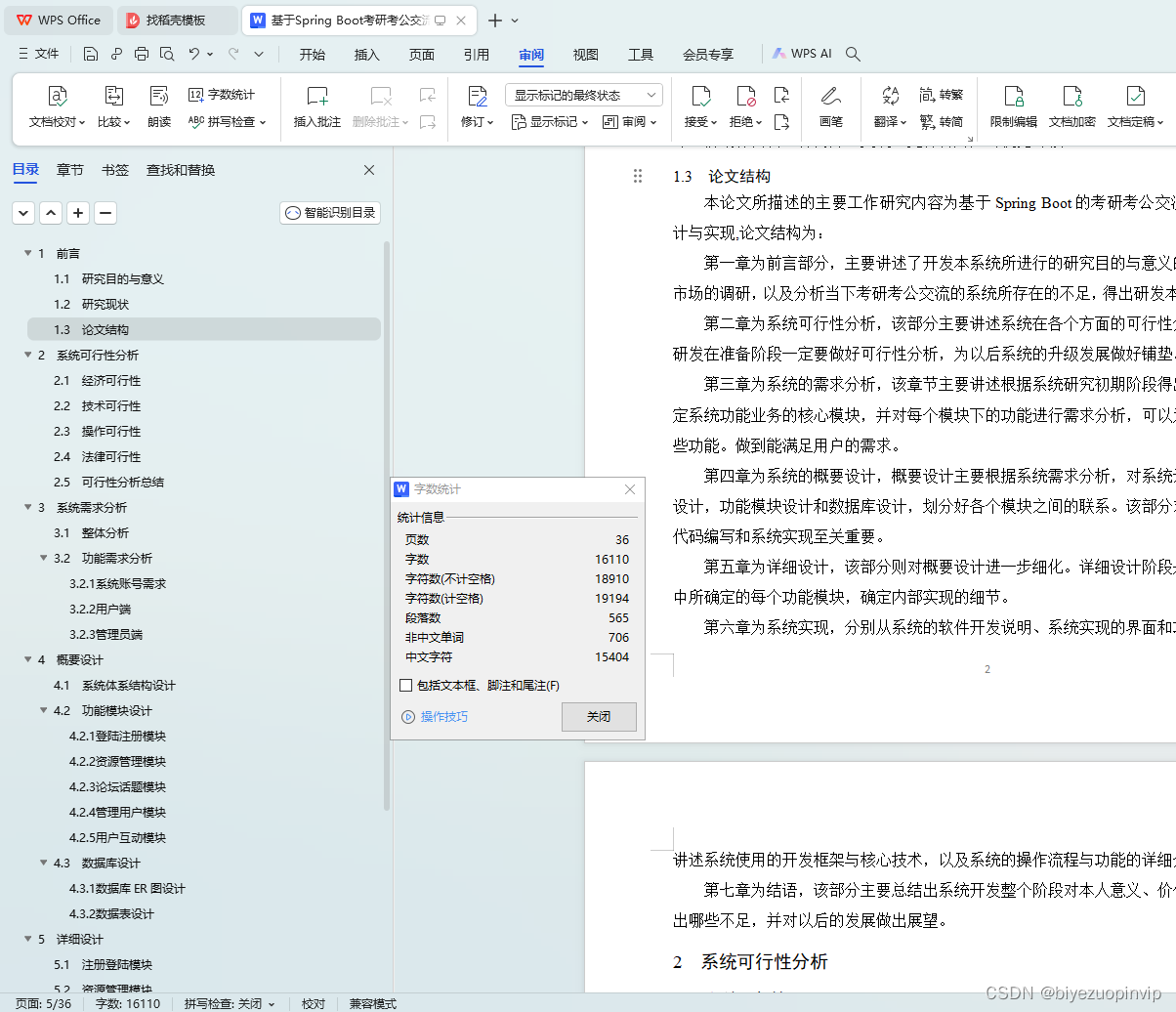Collapse section 4.3 数据库设计 in outline
Viewport: 1176px width, 1012px height.
tap(44, 864)
